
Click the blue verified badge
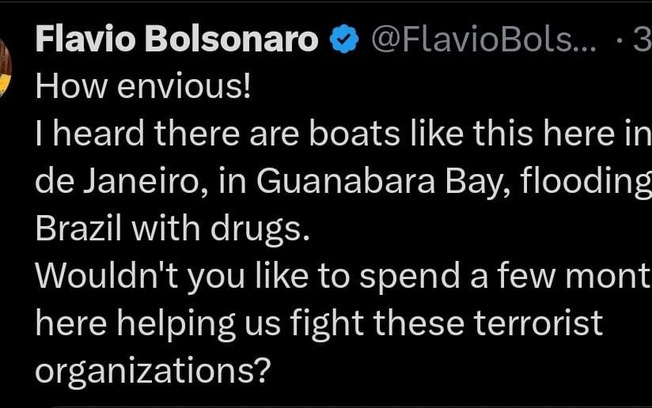(x=342, y=42)
